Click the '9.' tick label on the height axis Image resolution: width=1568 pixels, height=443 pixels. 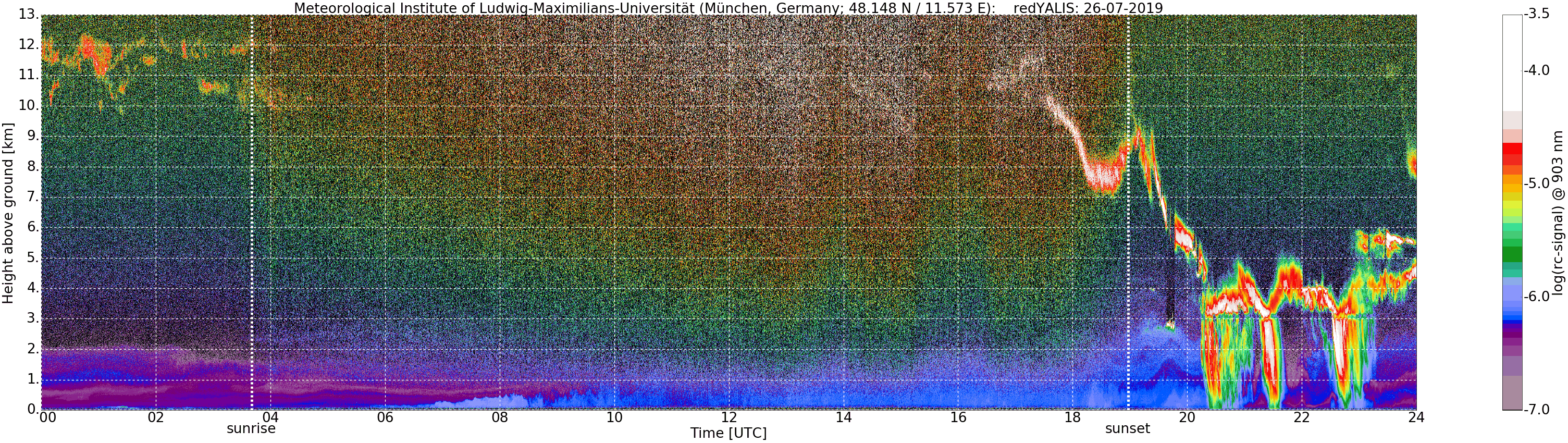pyautogui.click(x=33, y=137)
